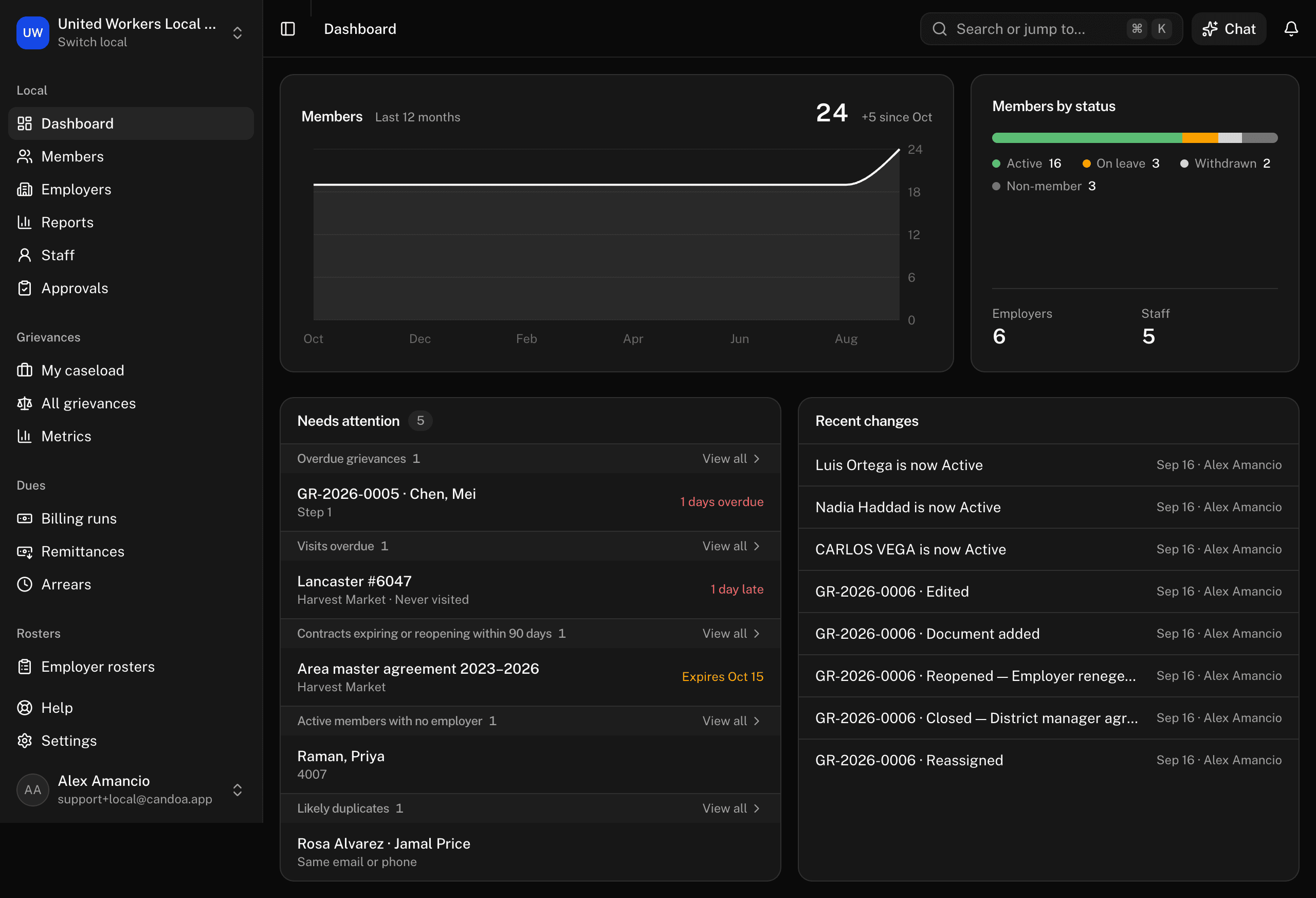This screenshot has width=1316, height=898.
Task: Click the Arrears clock icon
Action: point(24,584)
